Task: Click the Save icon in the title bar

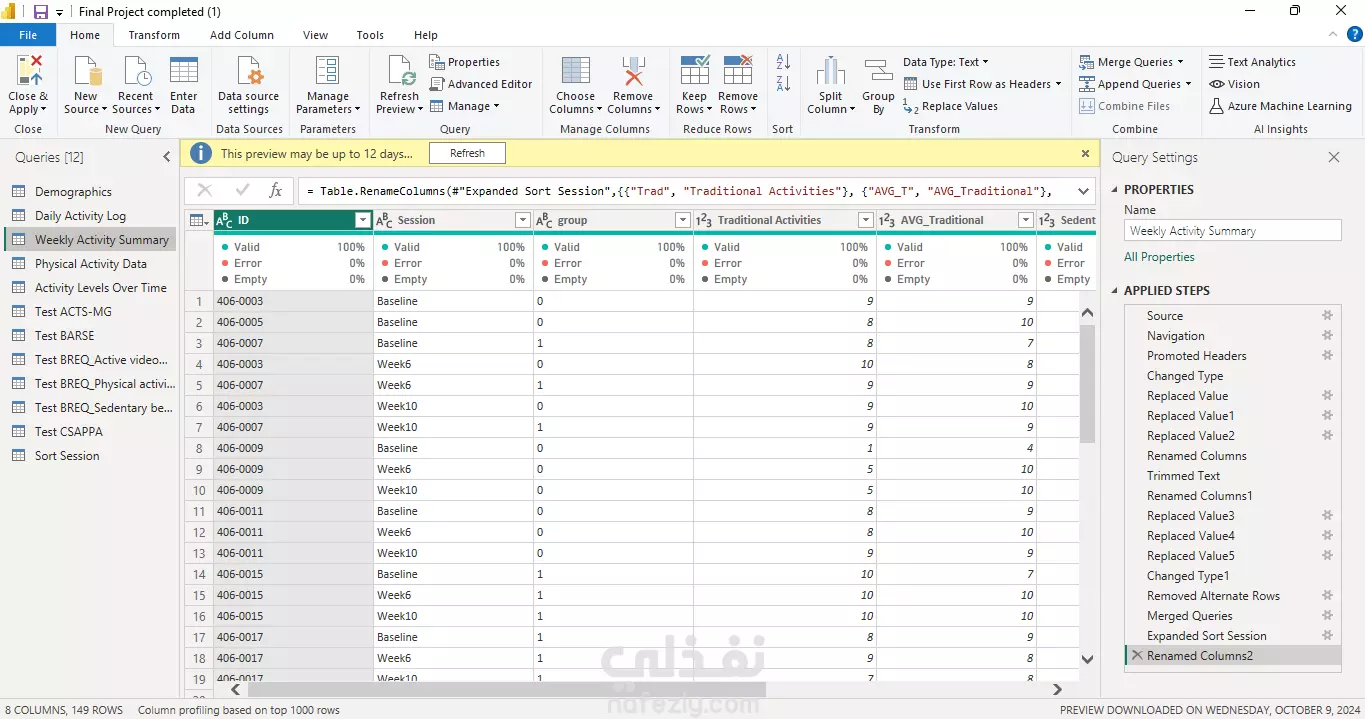Action: (x=41, y=11)
